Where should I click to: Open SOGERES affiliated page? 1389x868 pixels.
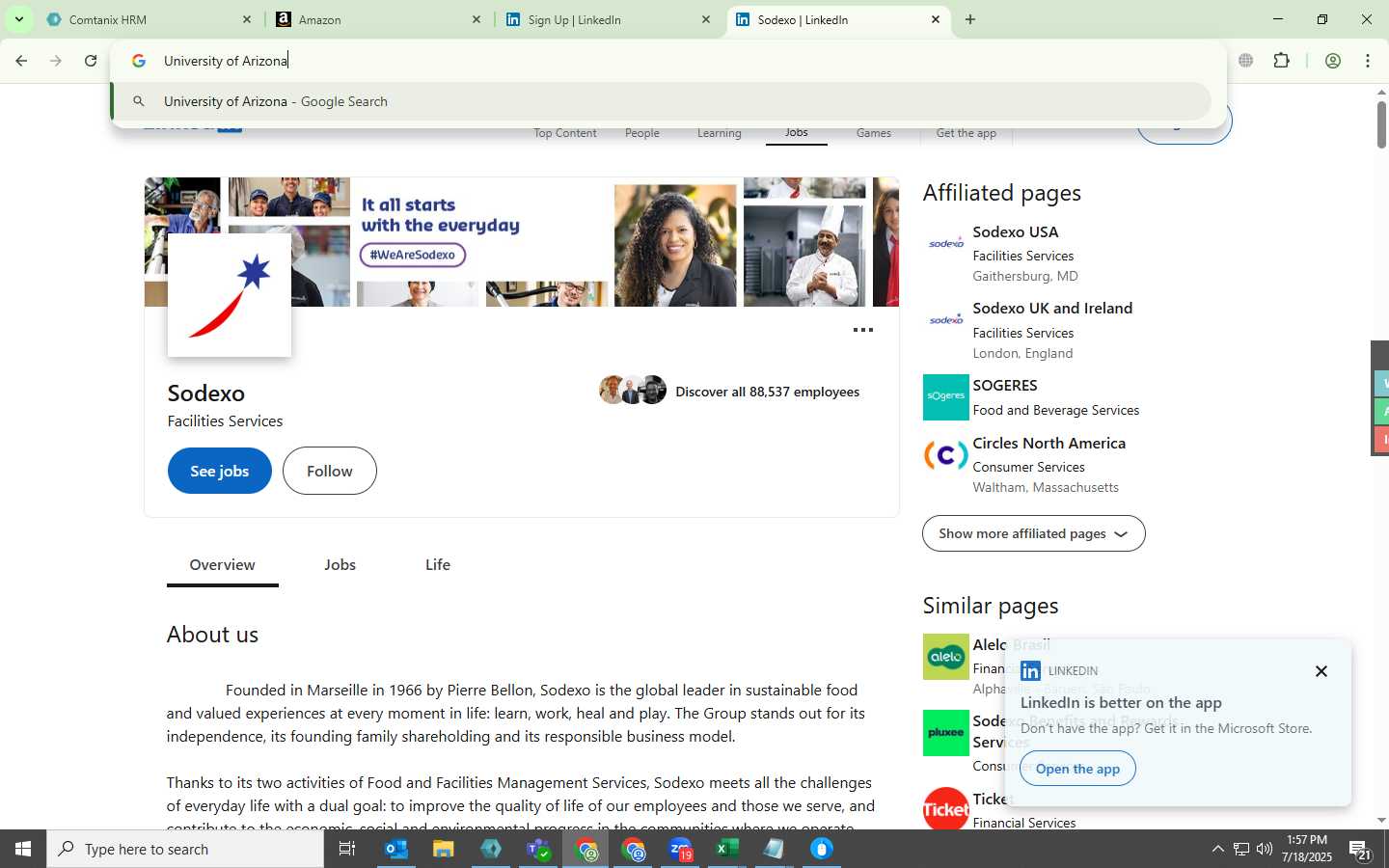click(1005, 385)
